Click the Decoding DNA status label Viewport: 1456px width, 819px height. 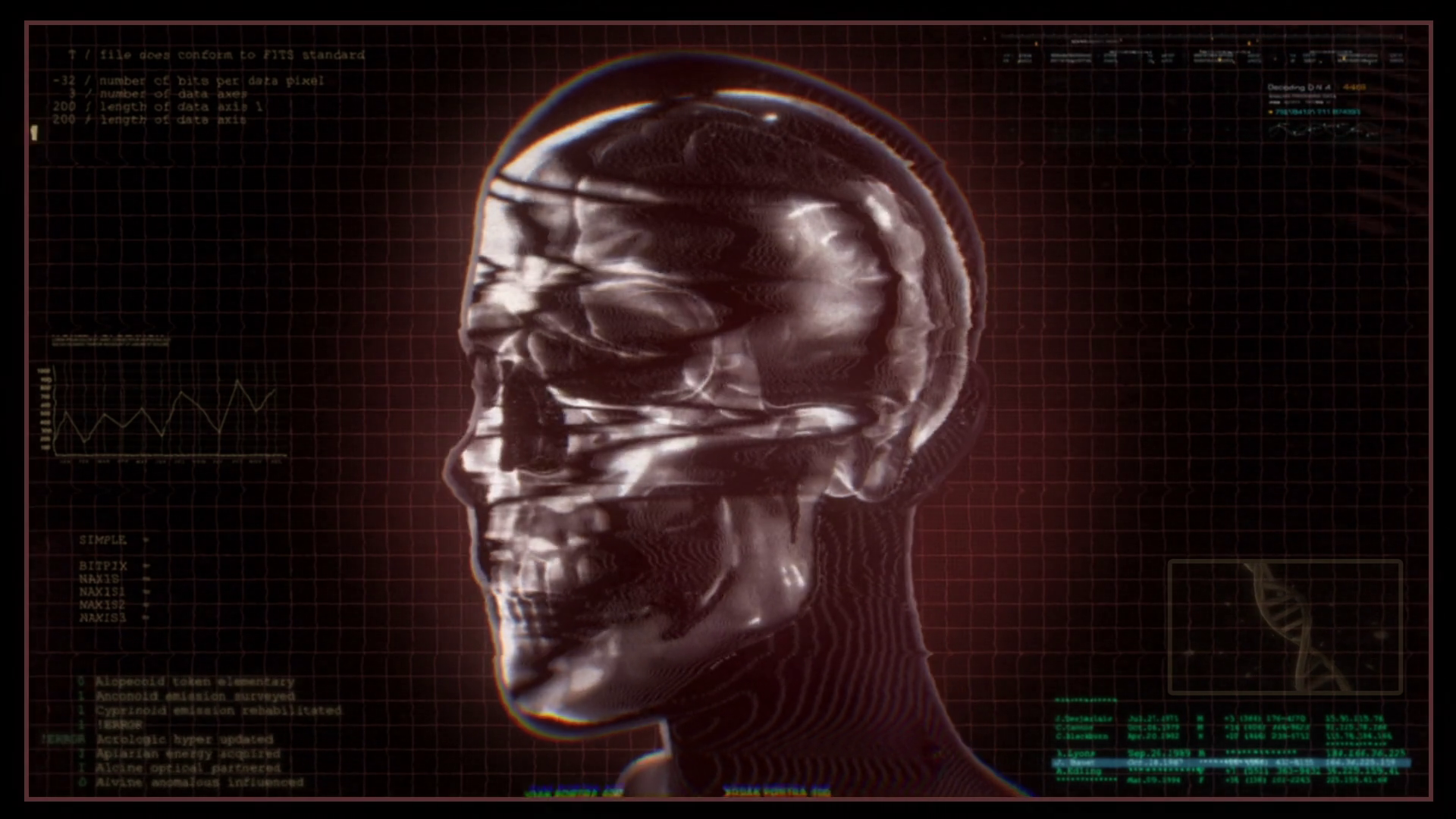pyautogui.click(x=1300, y=88)
